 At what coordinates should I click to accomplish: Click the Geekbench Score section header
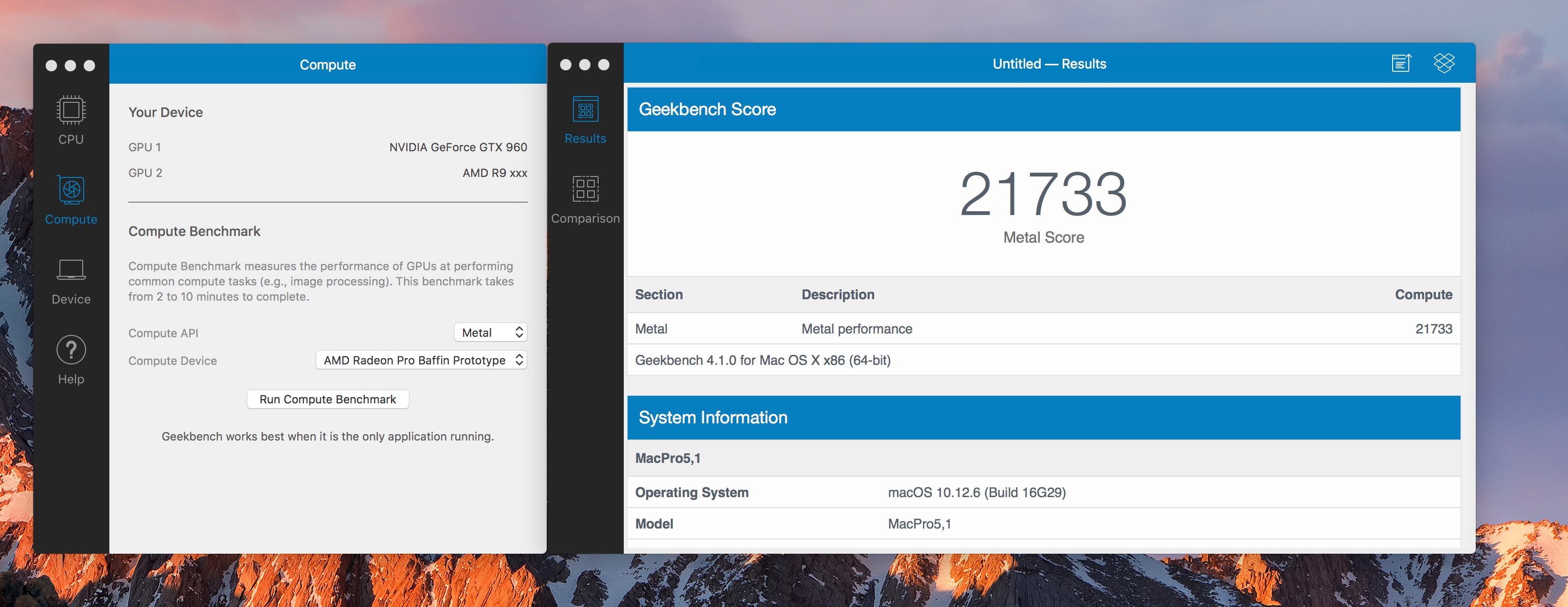pyautogui.click(x=1043, y=109)
